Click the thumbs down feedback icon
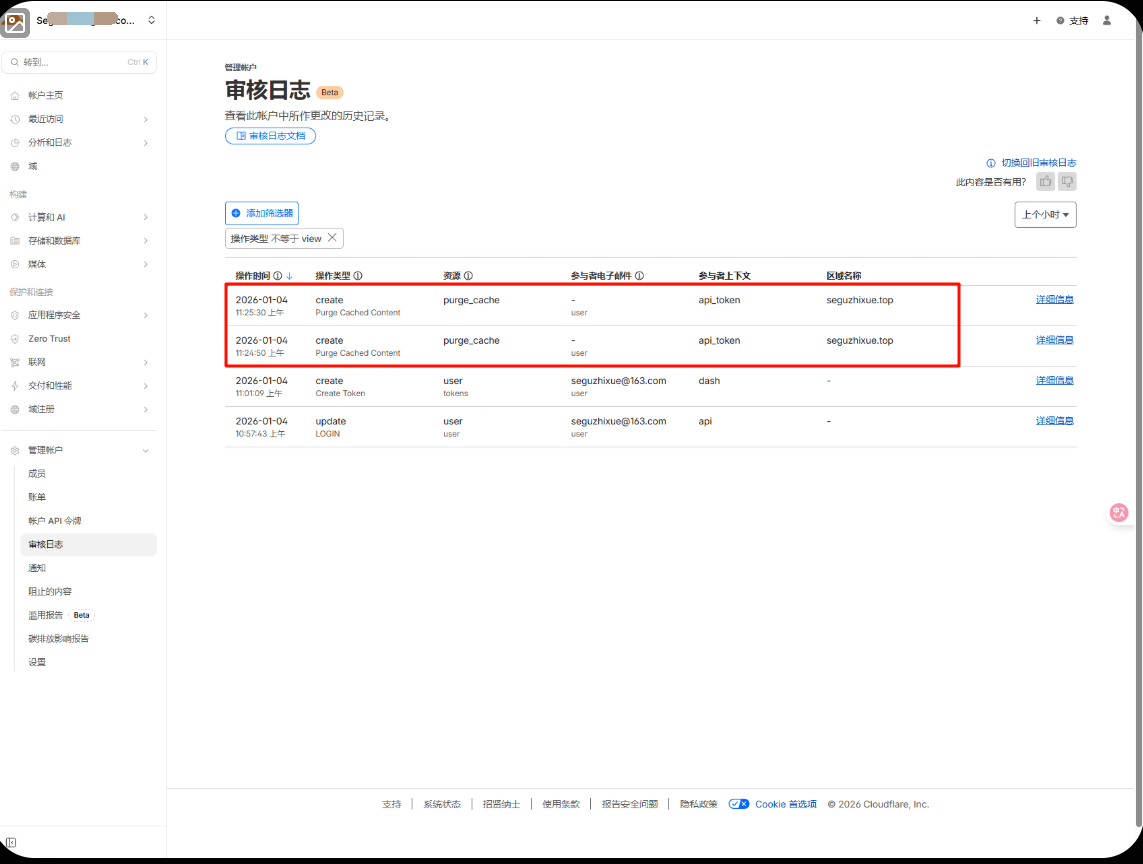Viewport: 1143px width, 864px height. tap(1067, 181)
